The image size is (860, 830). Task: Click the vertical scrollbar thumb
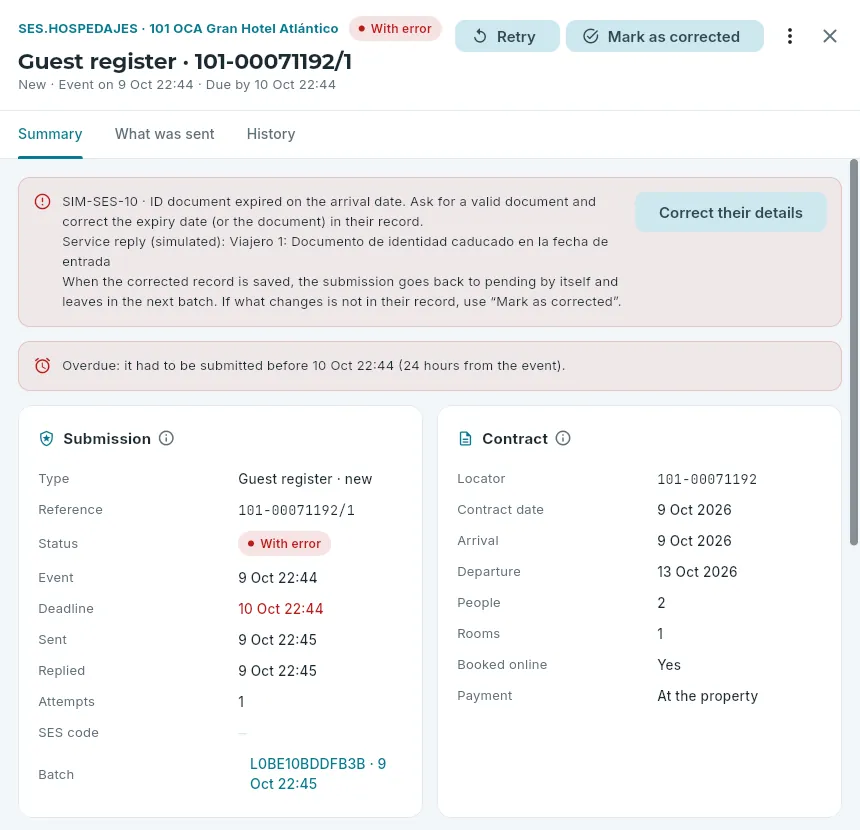853,352
